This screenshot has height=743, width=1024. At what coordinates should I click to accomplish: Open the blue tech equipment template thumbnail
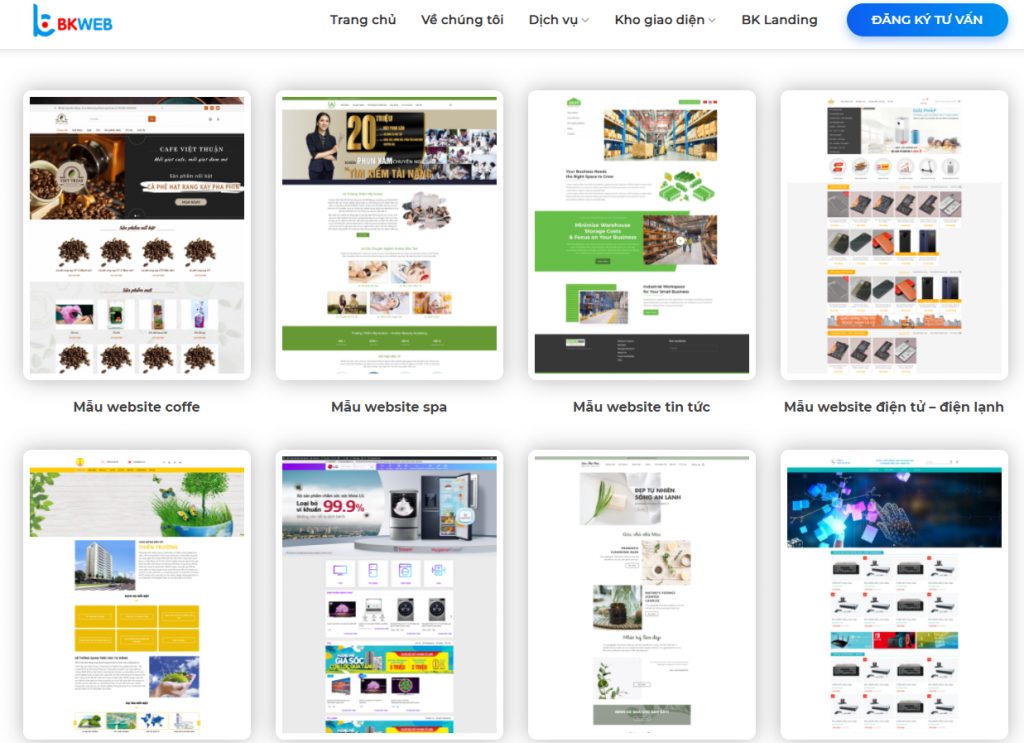coord(894,594)
